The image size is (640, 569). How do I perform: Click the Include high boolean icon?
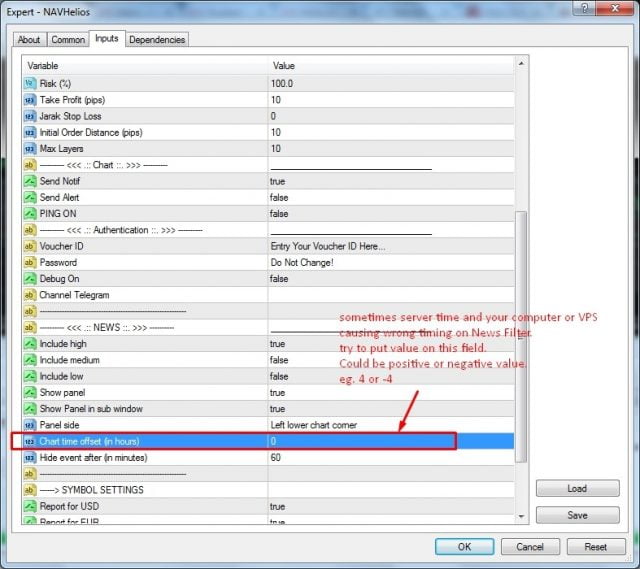coord(30,344)
